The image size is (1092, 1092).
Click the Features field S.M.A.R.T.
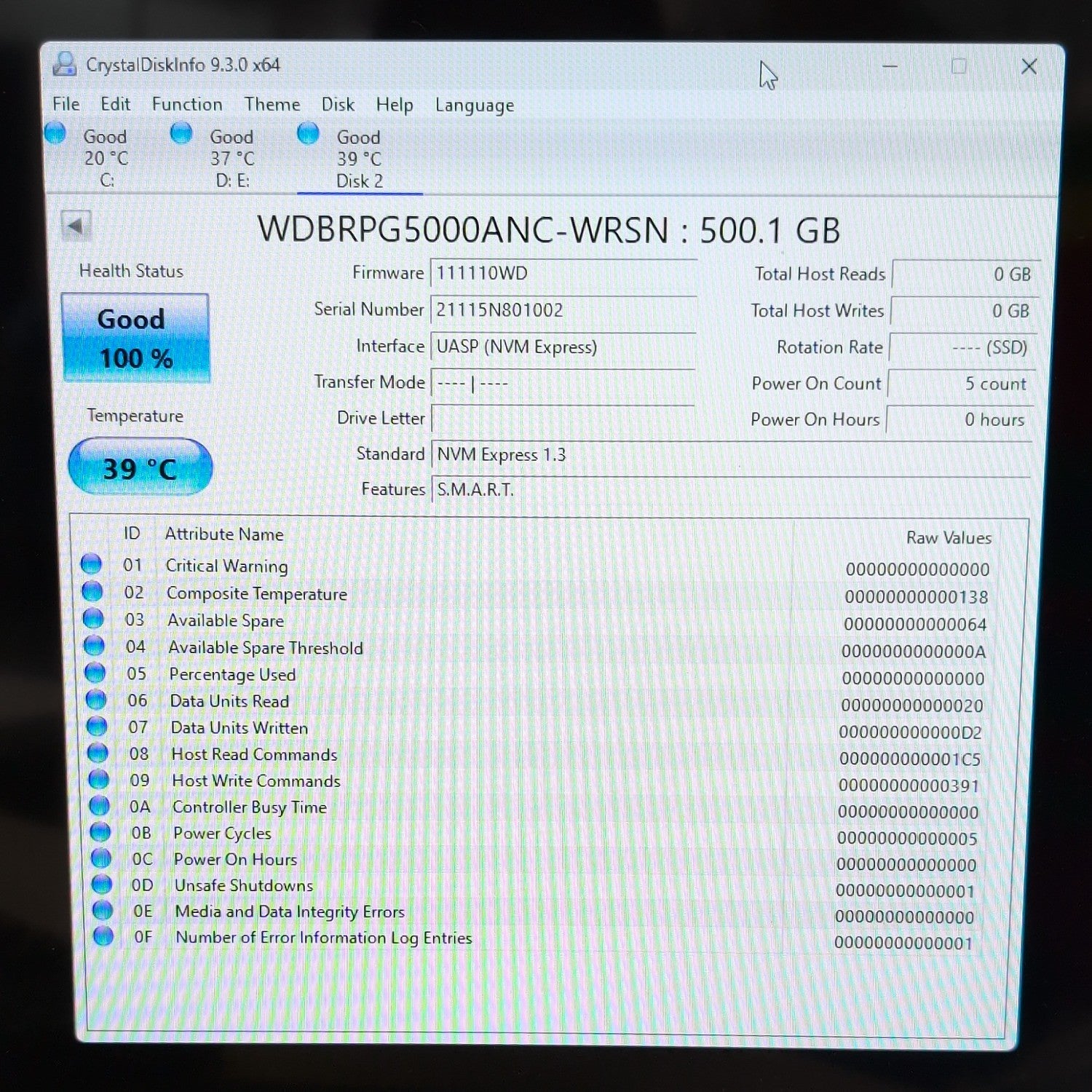(732, 490)
